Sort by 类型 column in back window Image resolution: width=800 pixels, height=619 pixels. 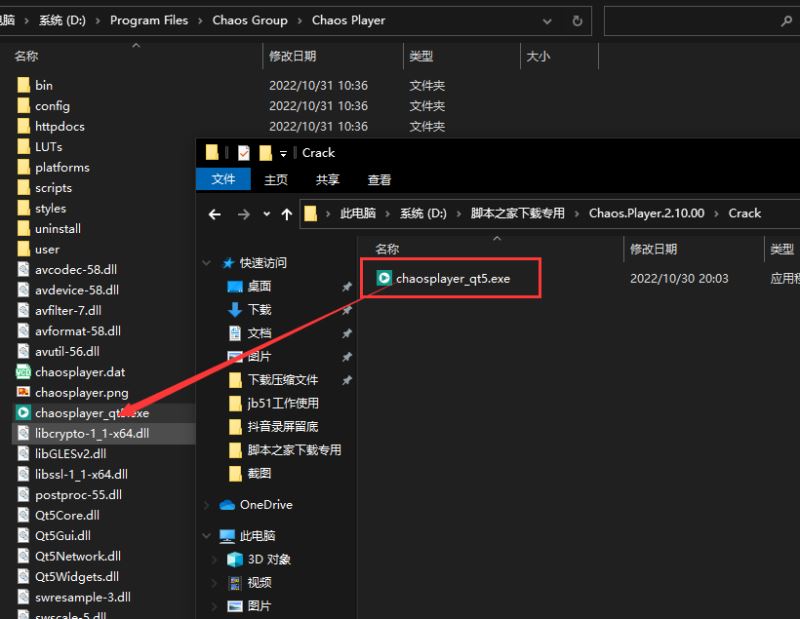(x=421, y=56)
